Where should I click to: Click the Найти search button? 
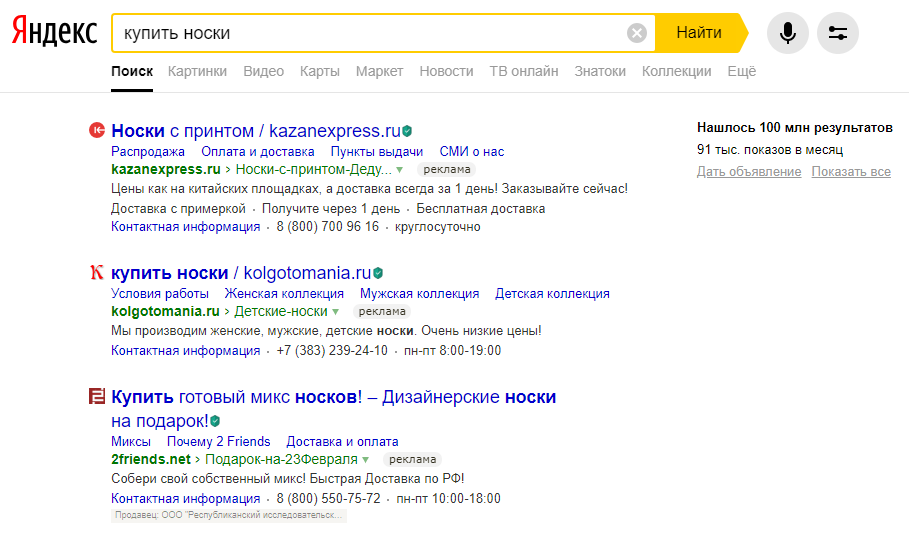pos(700,33)
